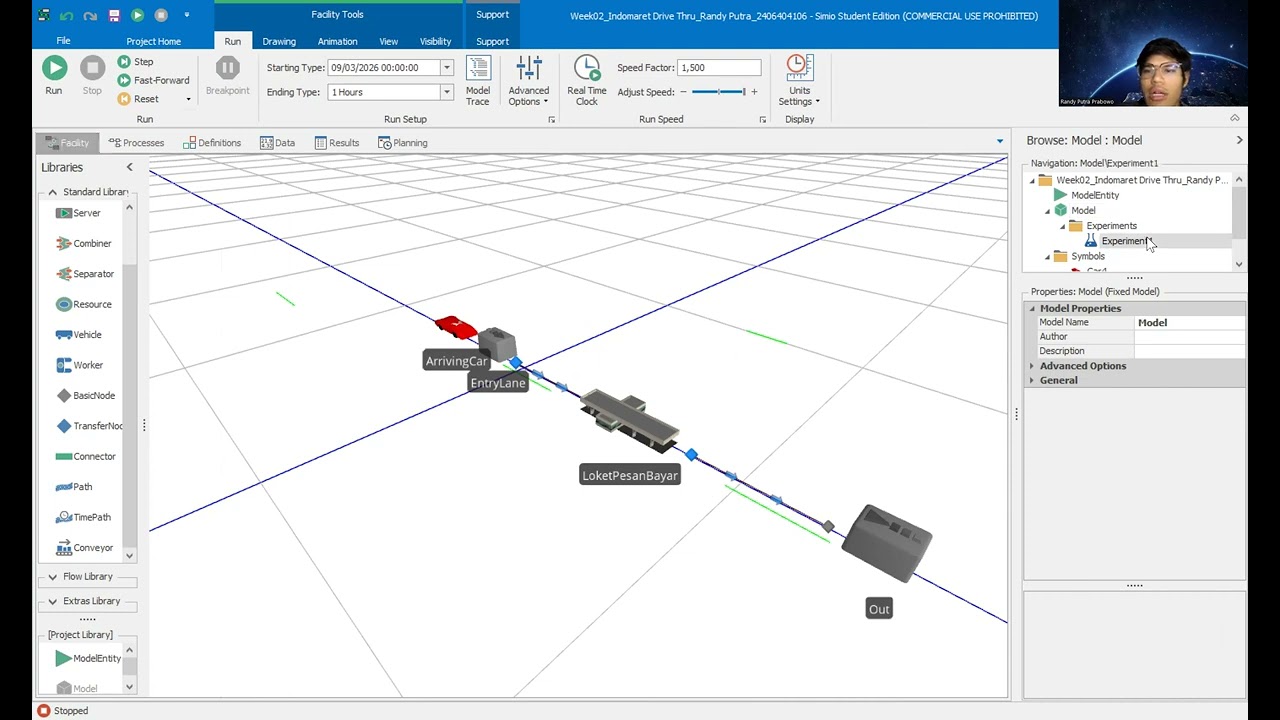Open the Advanced Options dropdown

pyautogui.click(x=529, y=81)
